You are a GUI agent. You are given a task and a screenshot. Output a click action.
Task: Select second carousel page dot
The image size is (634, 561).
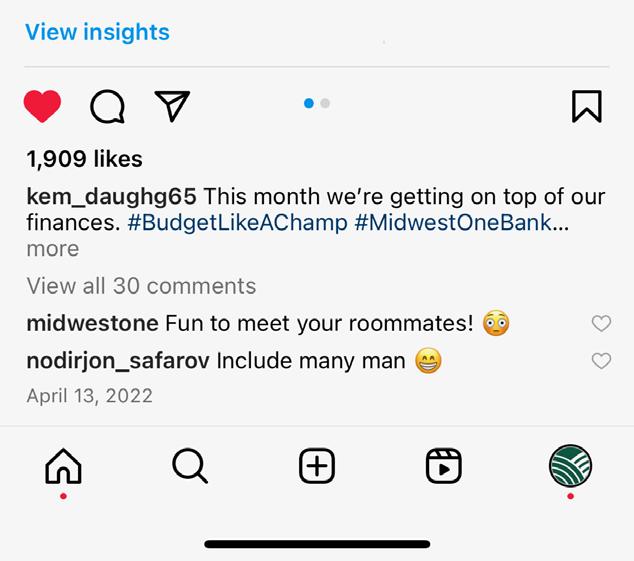coord(325,103)
